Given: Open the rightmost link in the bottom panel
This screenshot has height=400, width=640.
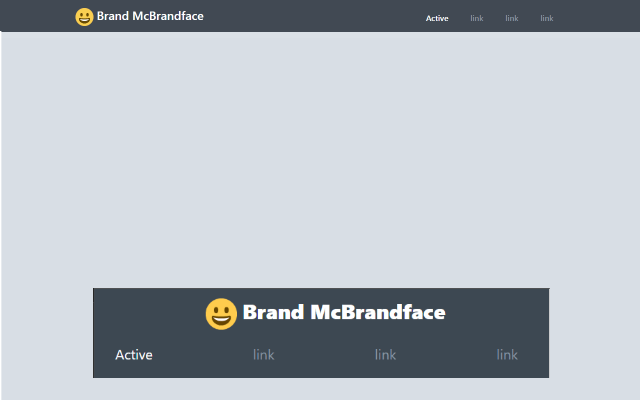Looking at the screenshot, I should pyautogui.click(x=507, y=355).
